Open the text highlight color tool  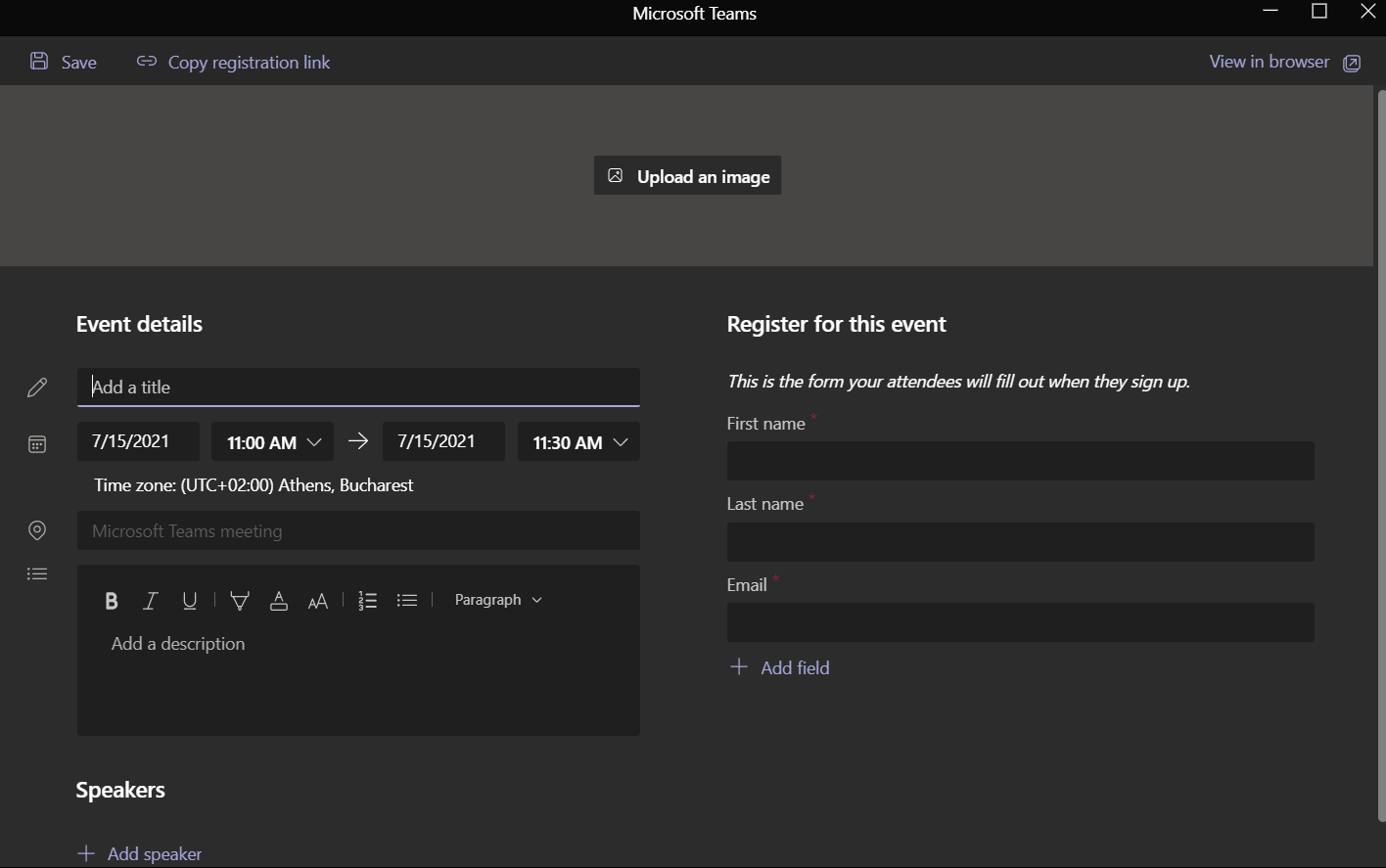point(240,601)
